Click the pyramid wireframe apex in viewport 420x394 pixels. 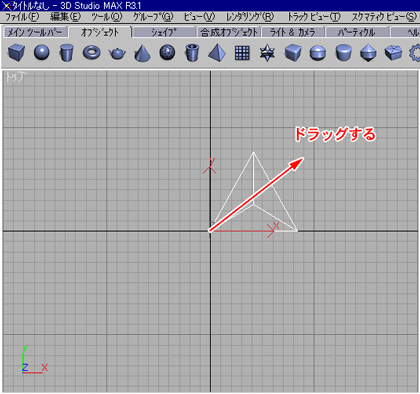point(253,153)
